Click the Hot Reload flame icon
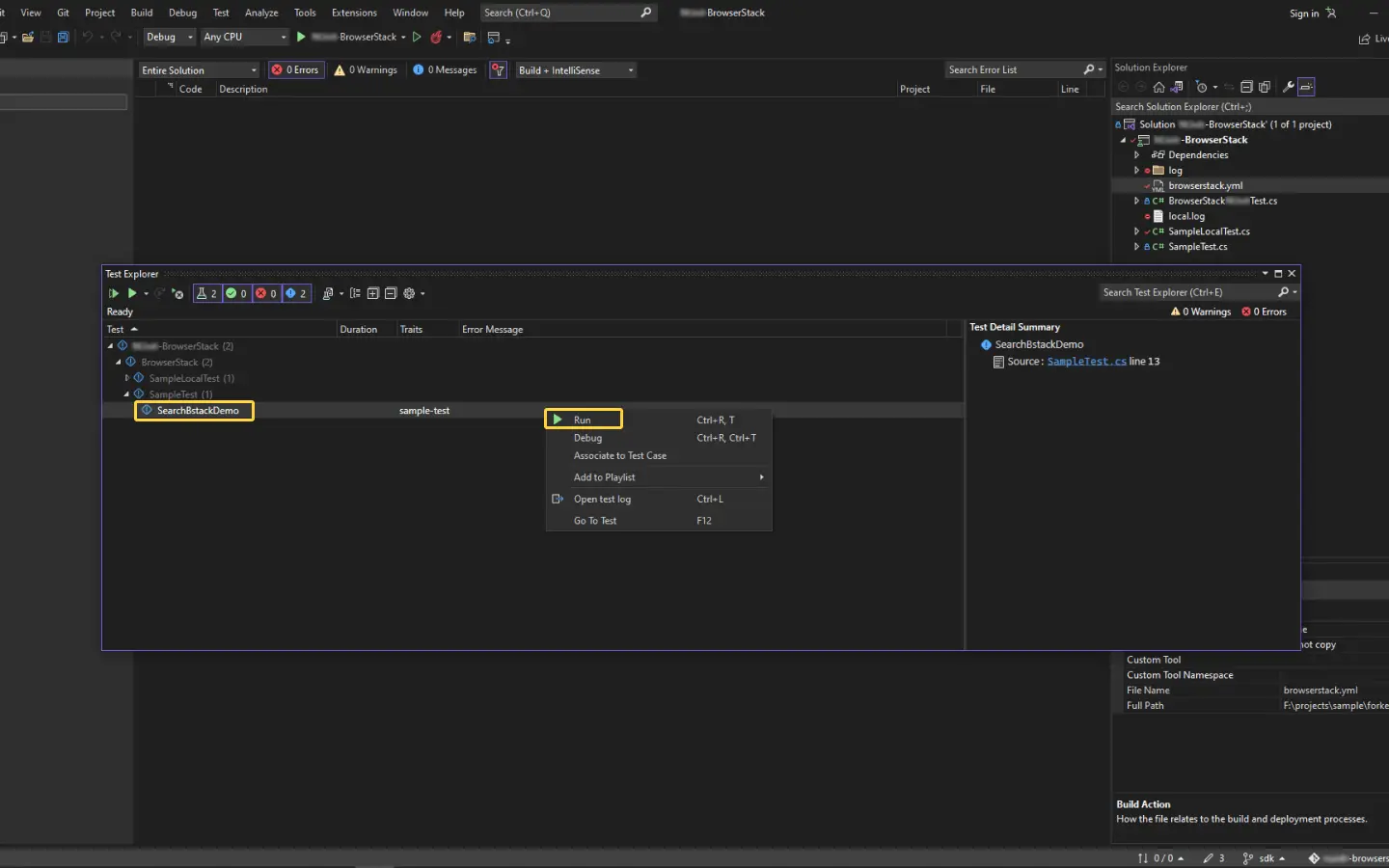1389x868 pixels. pos(436,37)
